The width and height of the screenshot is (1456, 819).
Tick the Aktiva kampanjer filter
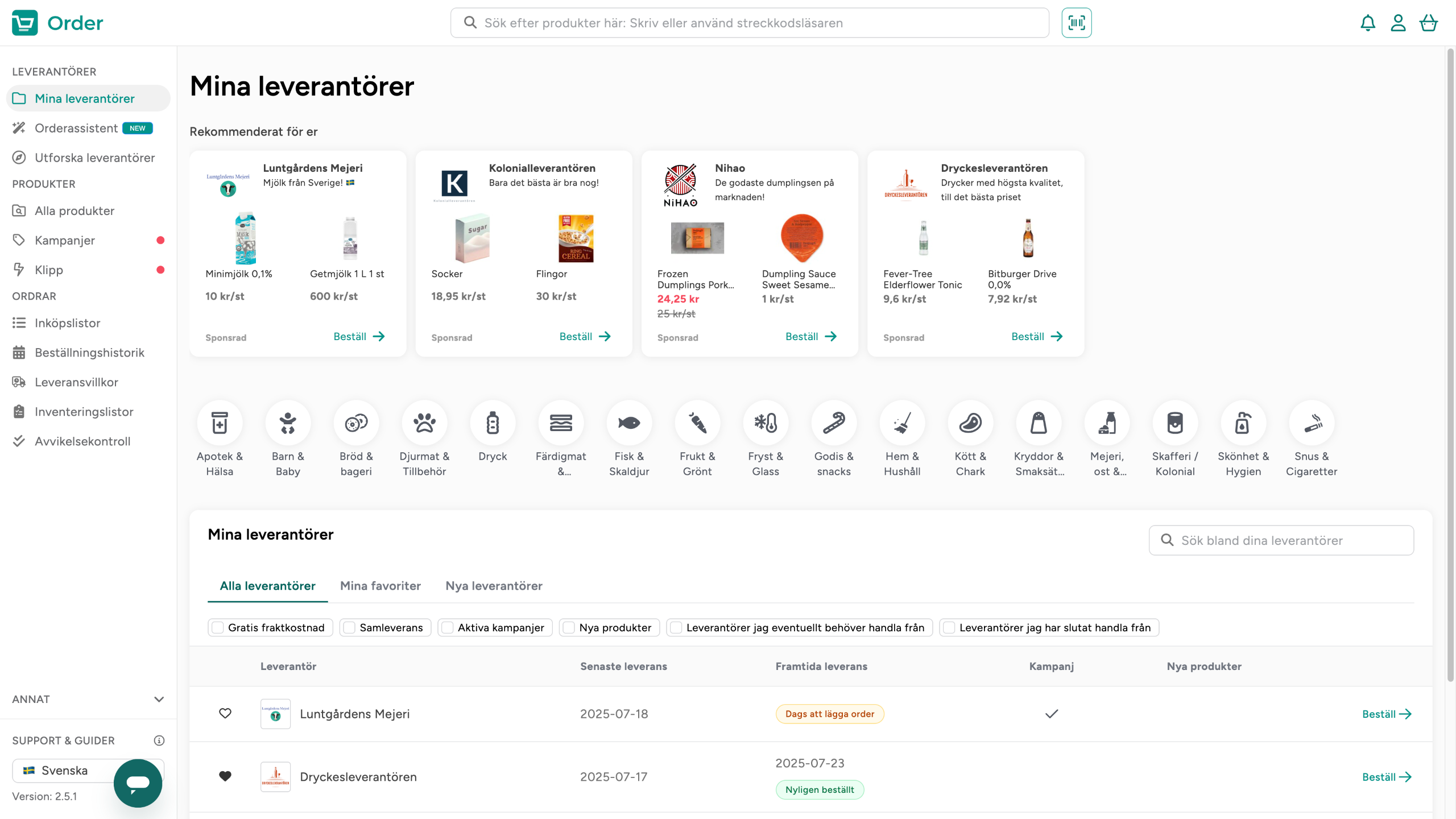(x=448, y=627)
